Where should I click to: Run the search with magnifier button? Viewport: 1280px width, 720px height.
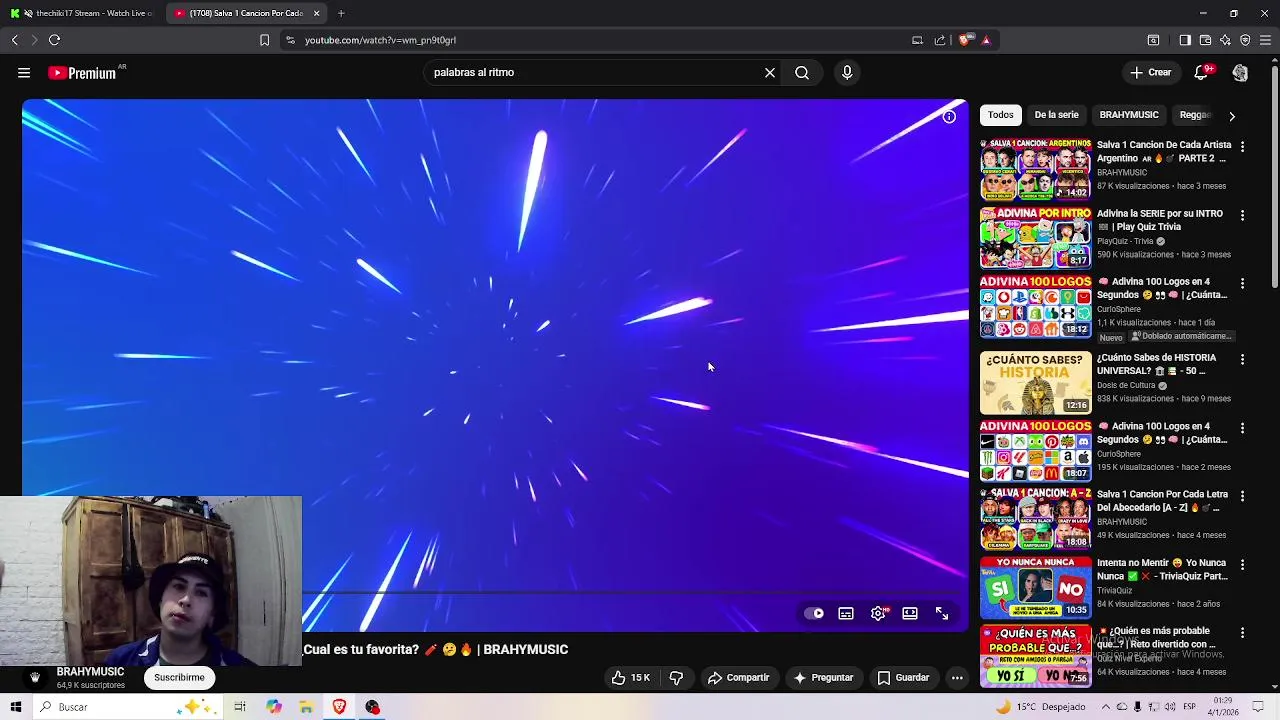point(802,72)
